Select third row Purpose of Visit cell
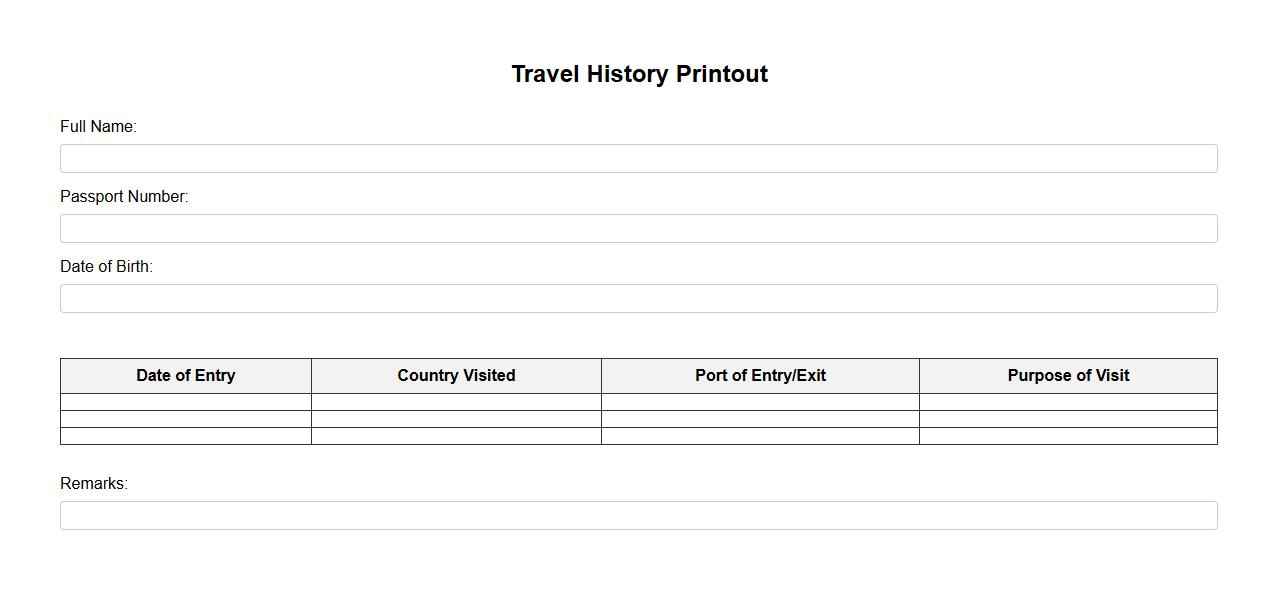 [x=1068, y=436]
